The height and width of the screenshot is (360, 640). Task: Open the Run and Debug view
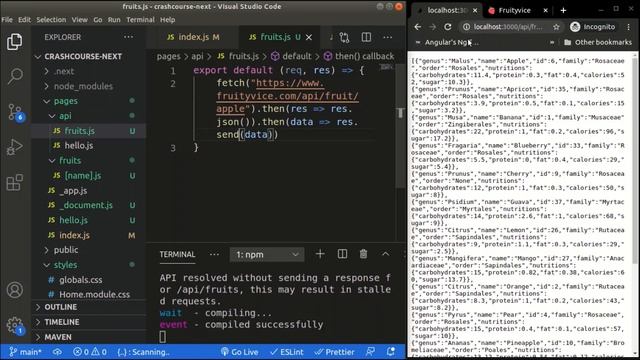15,147
